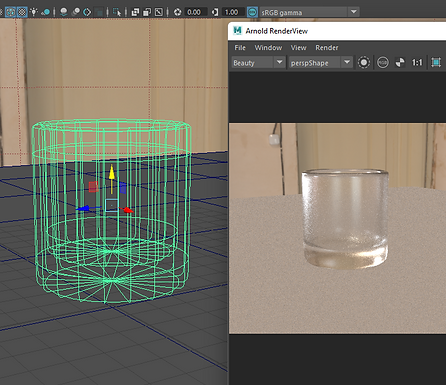
Task: Click the blue axis move arrow handle
Action: coord(83,209)
